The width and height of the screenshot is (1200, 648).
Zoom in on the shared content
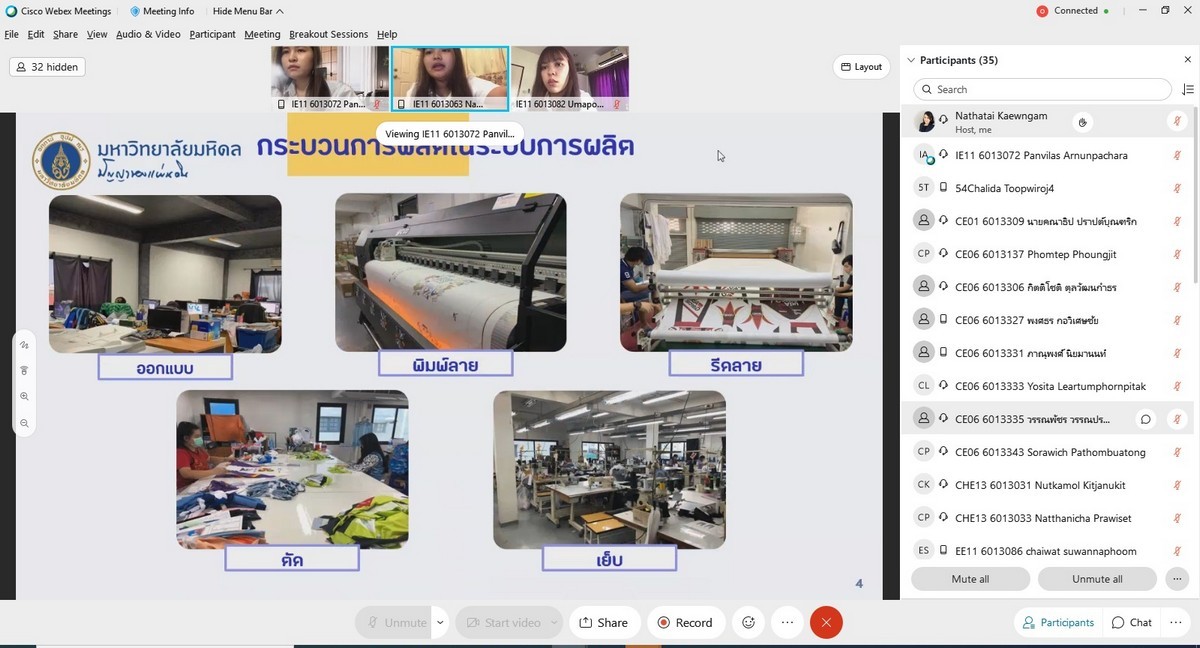[x=24, y=397]
